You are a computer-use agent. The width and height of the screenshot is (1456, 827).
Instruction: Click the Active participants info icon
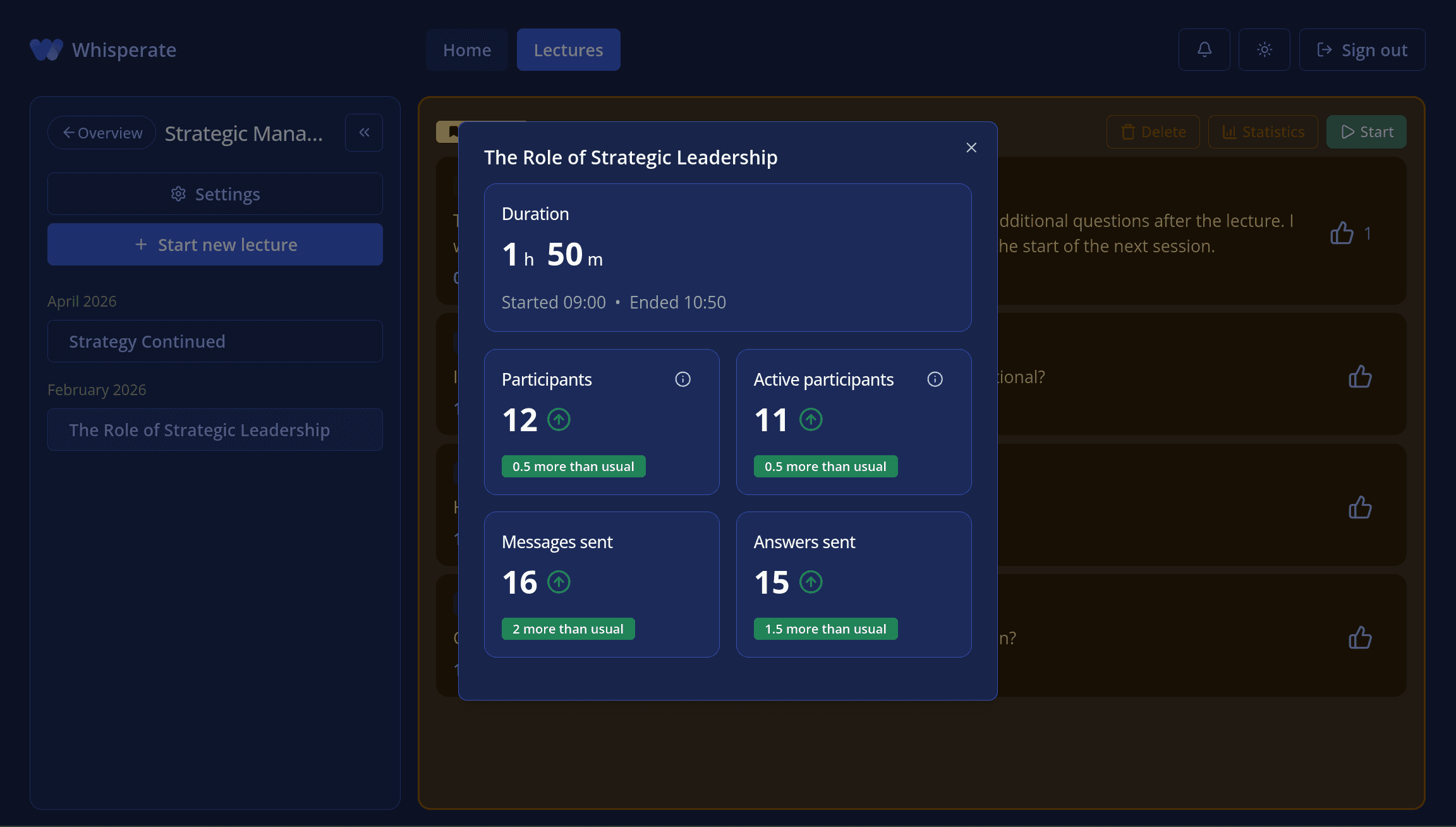tap(935, 379)
